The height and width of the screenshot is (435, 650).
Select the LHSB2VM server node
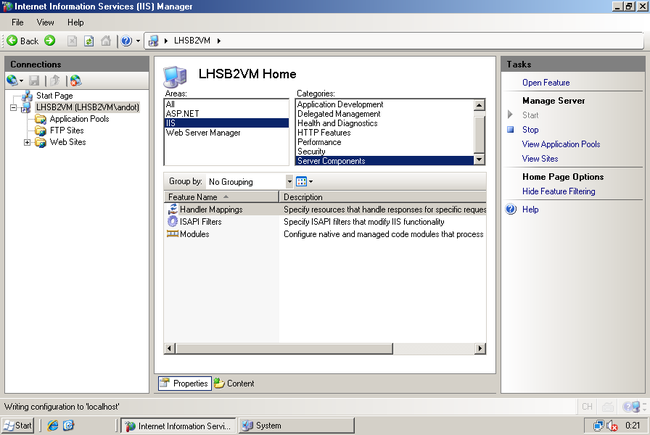(x=87, y=107)
